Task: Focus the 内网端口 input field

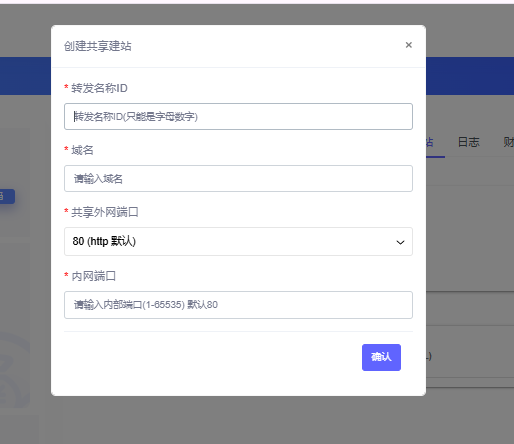Action: [238, 305]
